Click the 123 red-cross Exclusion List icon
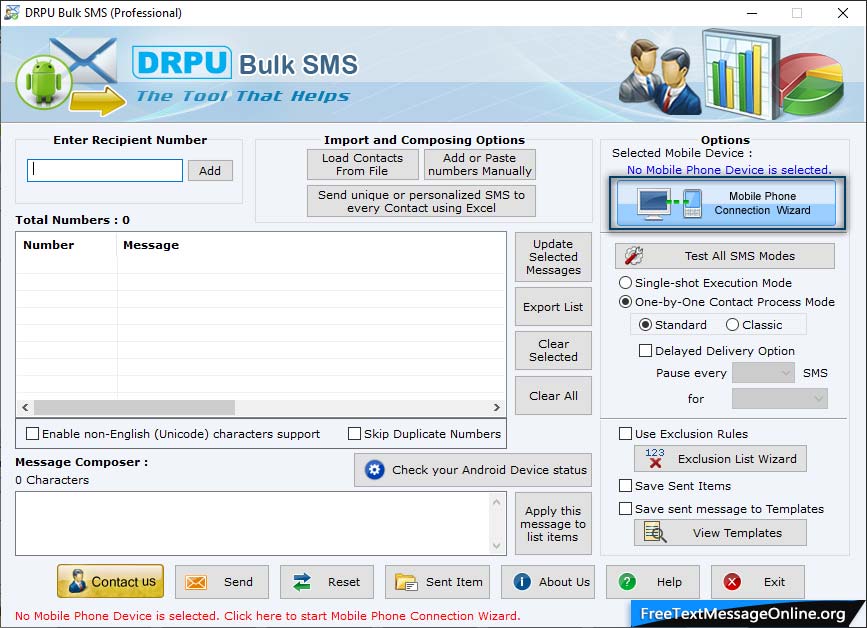 pyautogui.click(x=655, y=458)
